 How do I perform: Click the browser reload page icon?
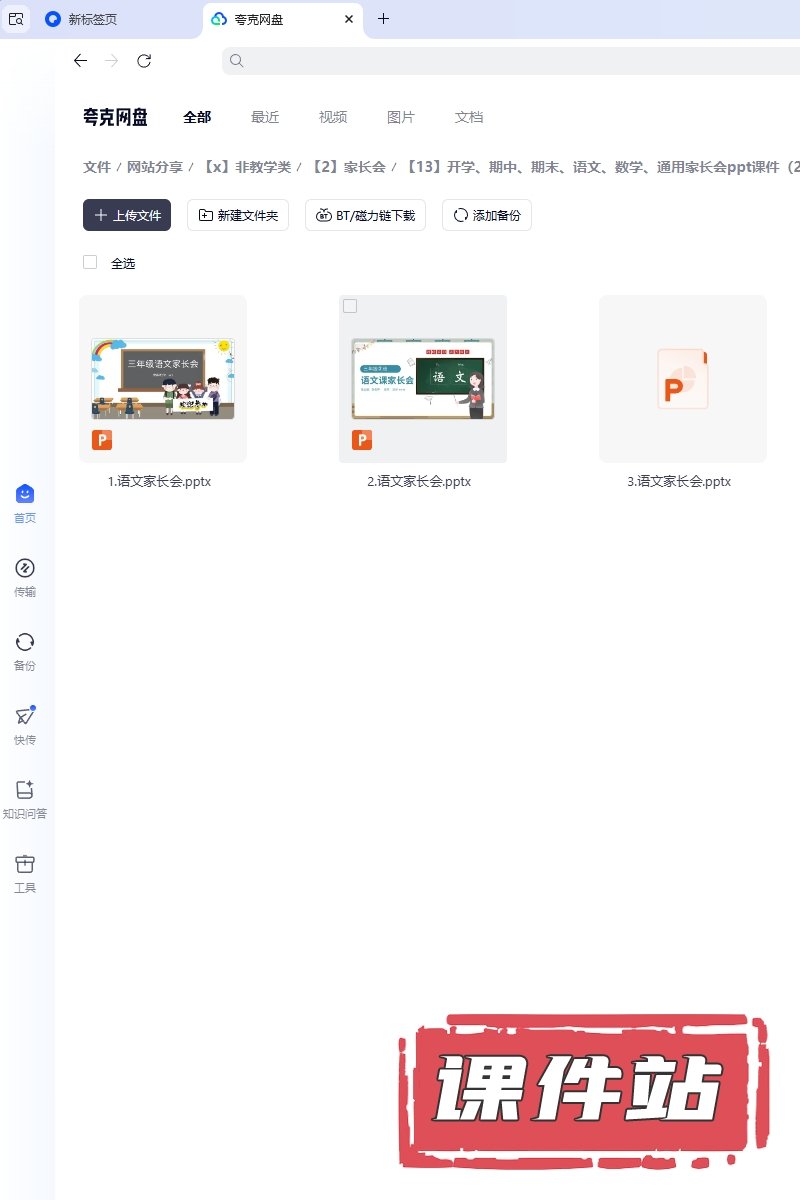click(144, 61)
